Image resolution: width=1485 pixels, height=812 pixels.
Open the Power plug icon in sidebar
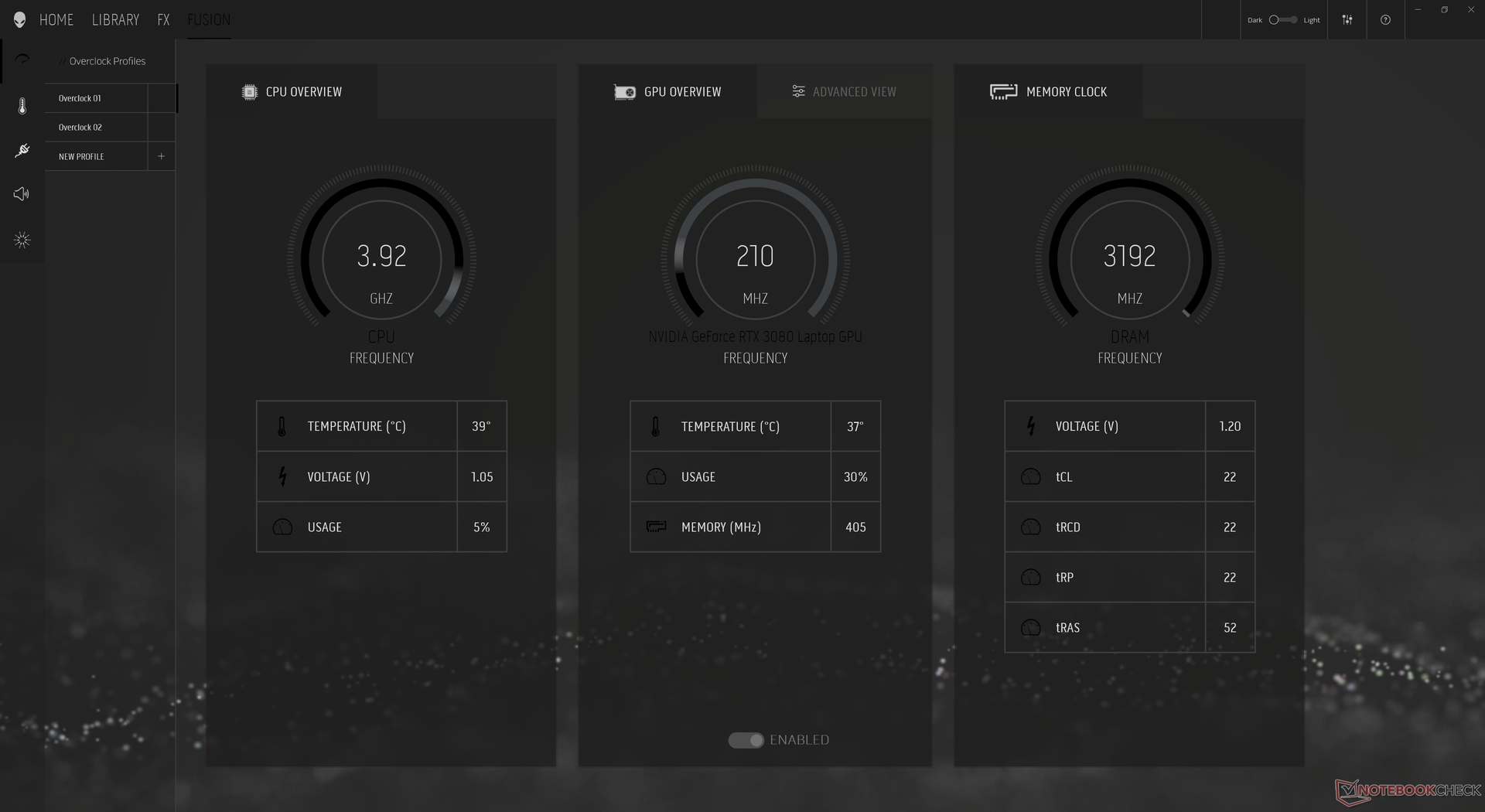[22, 150]
